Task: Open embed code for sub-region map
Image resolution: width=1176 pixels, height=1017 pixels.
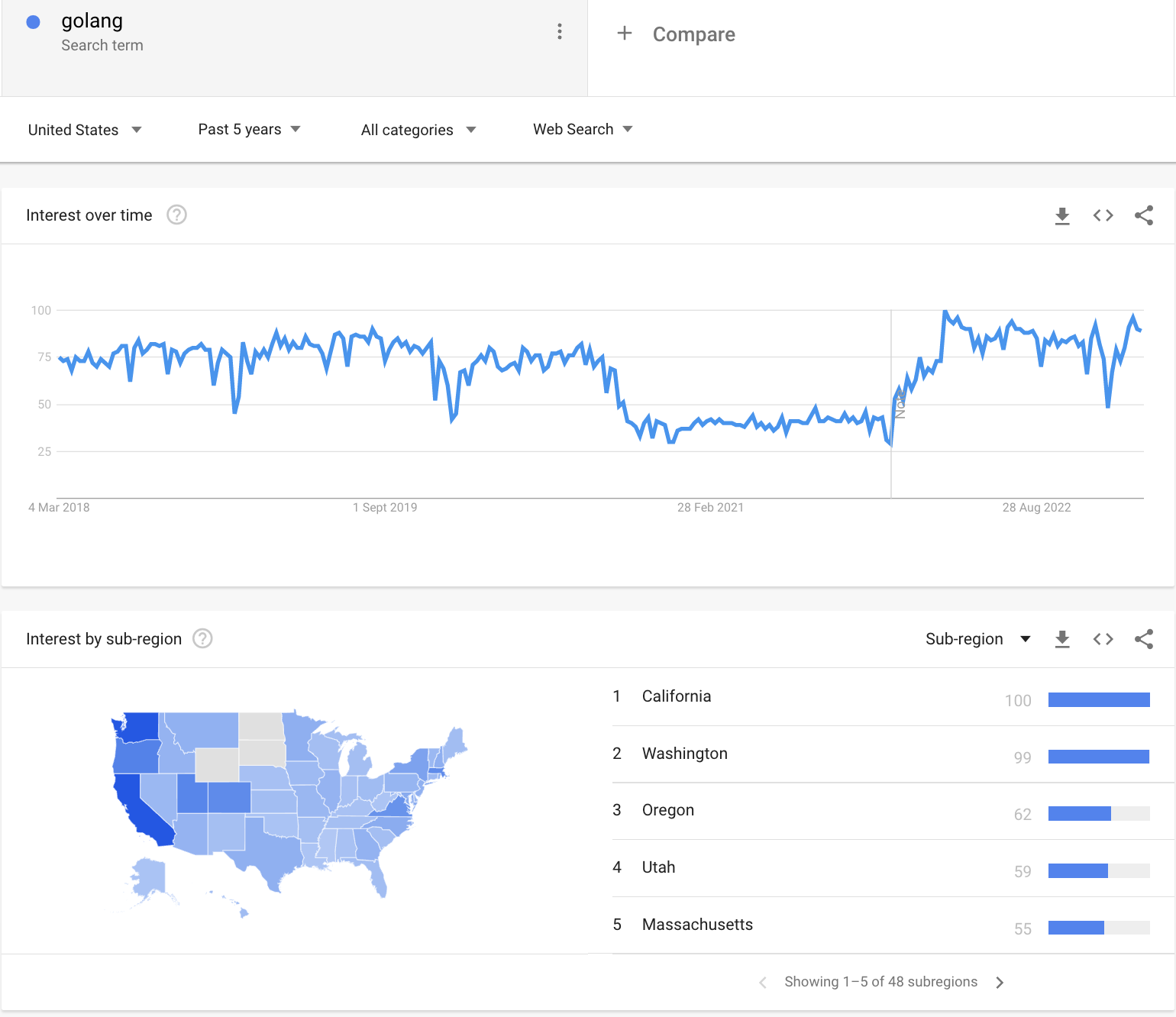Action: pos(1103,639)
